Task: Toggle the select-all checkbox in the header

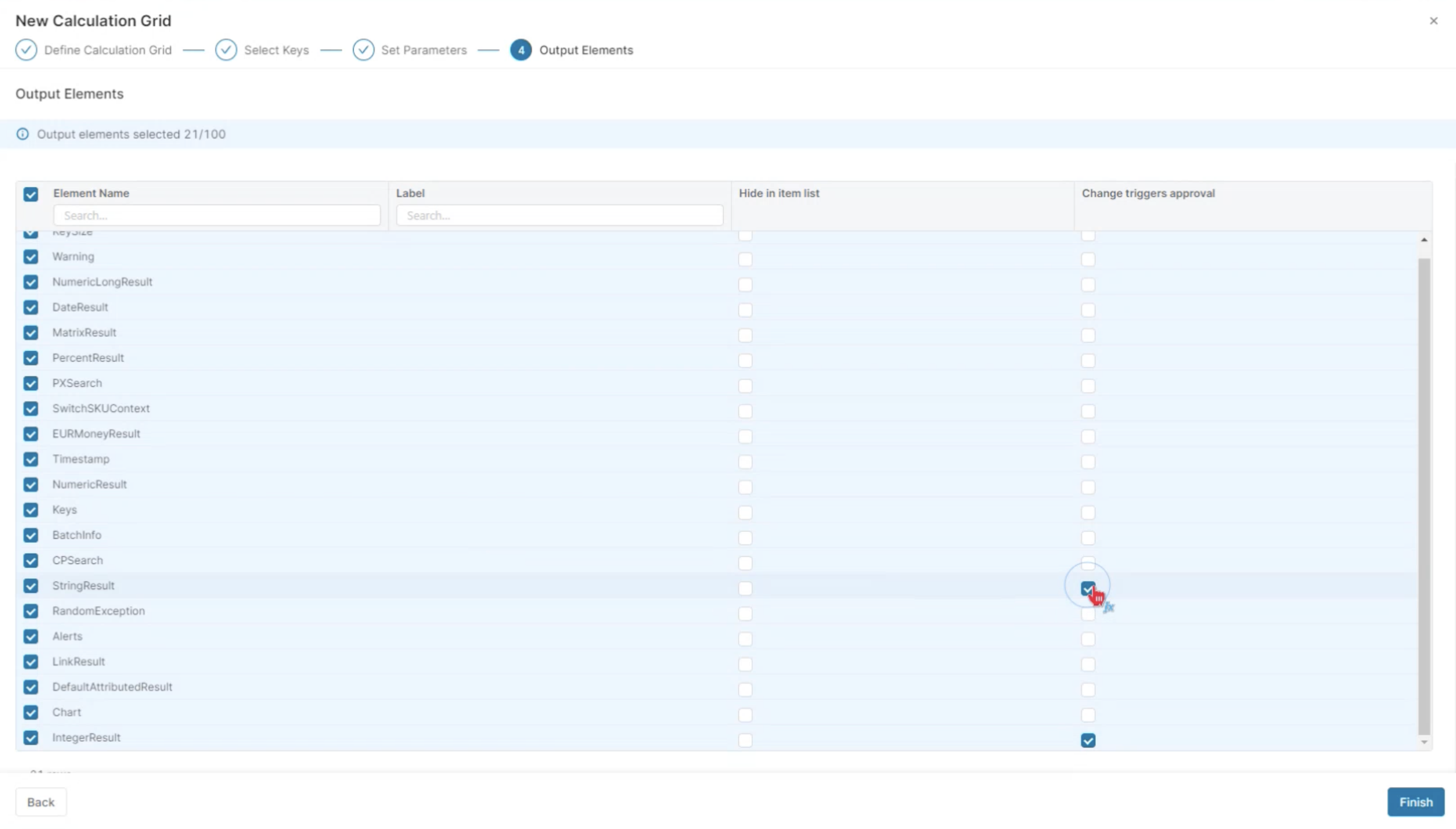Action: tap(31, 194)
